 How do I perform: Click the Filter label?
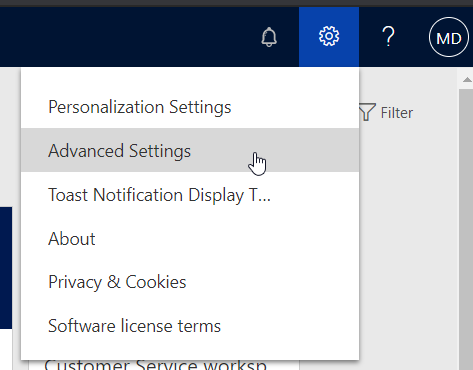click(397, 113)
